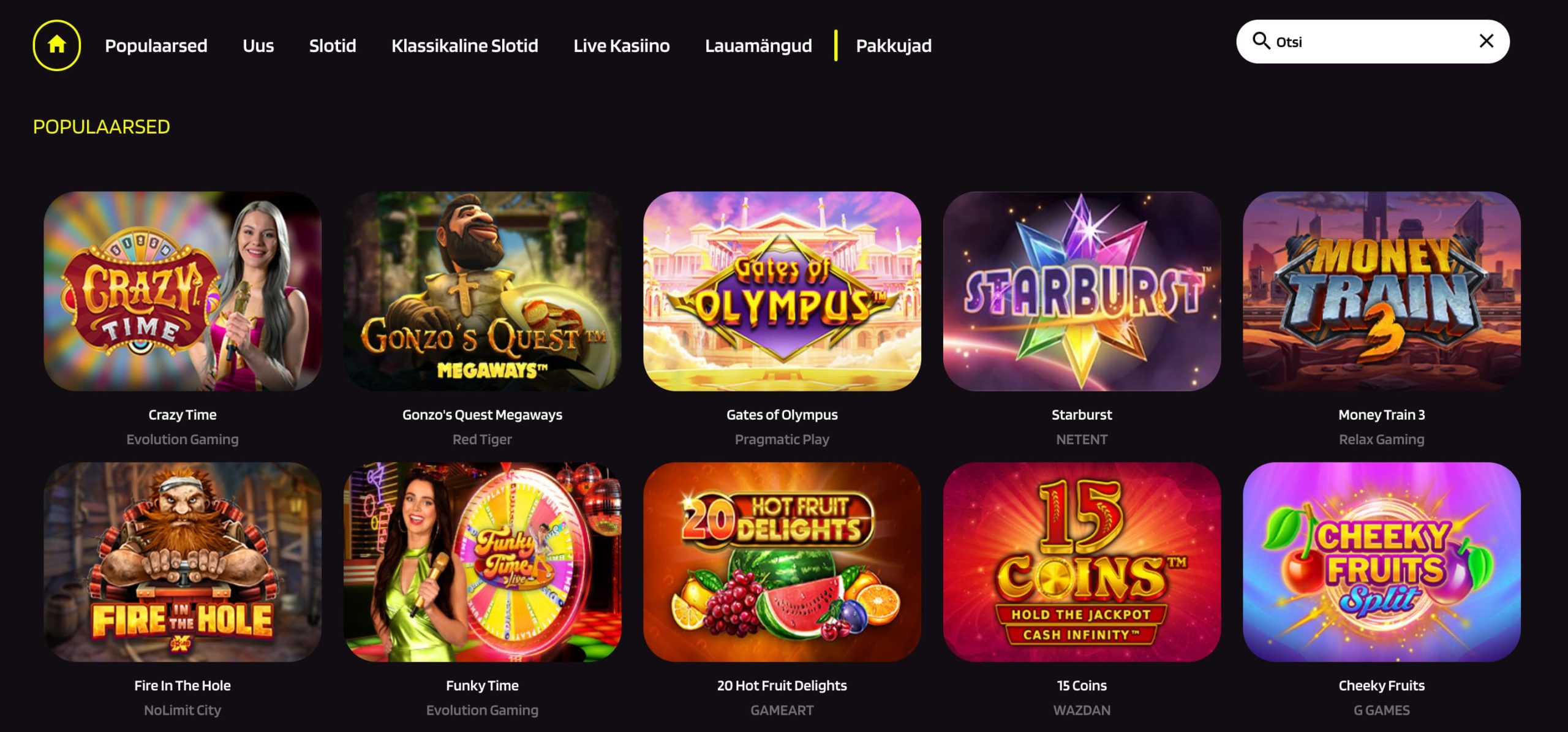1568x732 pixels.
Task: View the Pakkujad providers list
Action: (x=894, y=45)
